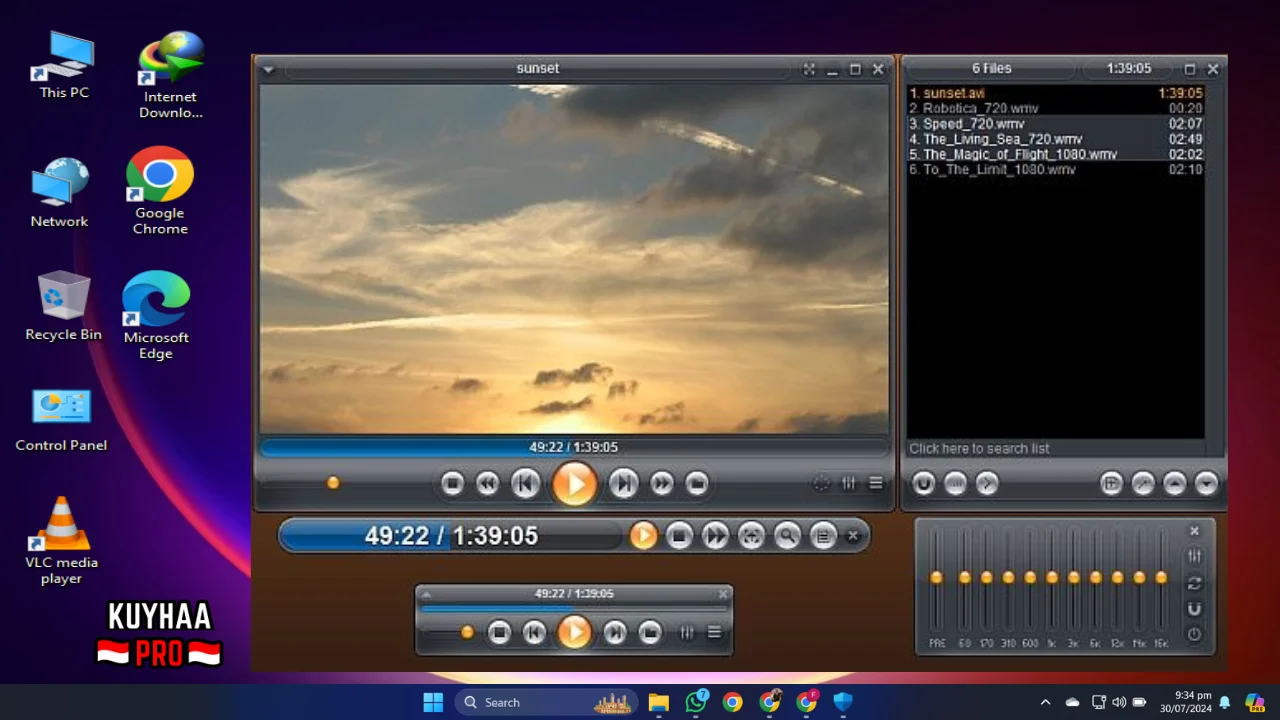Skip to next track in main player

click(x=623, y=484)
